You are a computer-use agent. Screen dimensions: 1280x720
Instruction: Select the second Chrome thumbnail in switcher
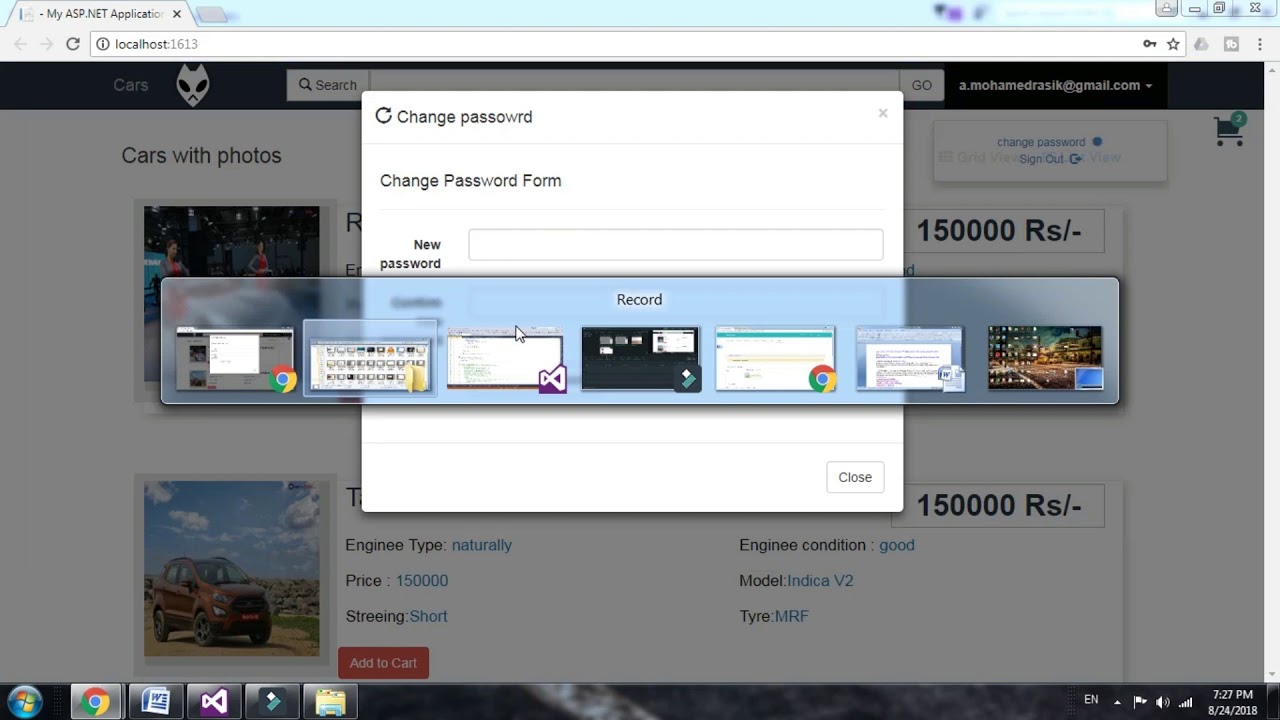point(775,358)
